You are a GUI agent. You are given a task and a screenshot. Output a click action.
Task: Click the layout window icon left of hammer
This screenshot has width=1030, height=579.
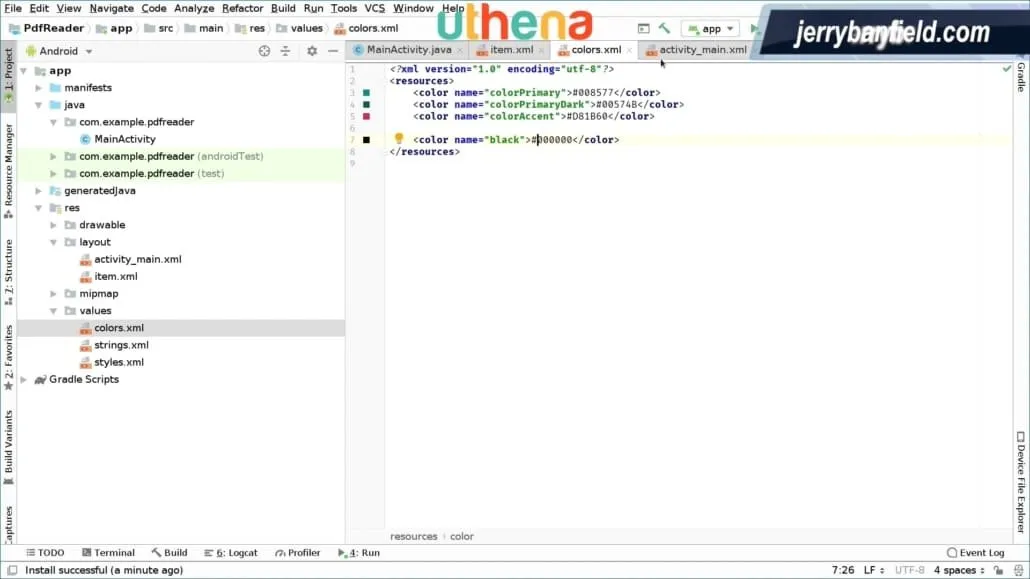click(x=644, y=28)
